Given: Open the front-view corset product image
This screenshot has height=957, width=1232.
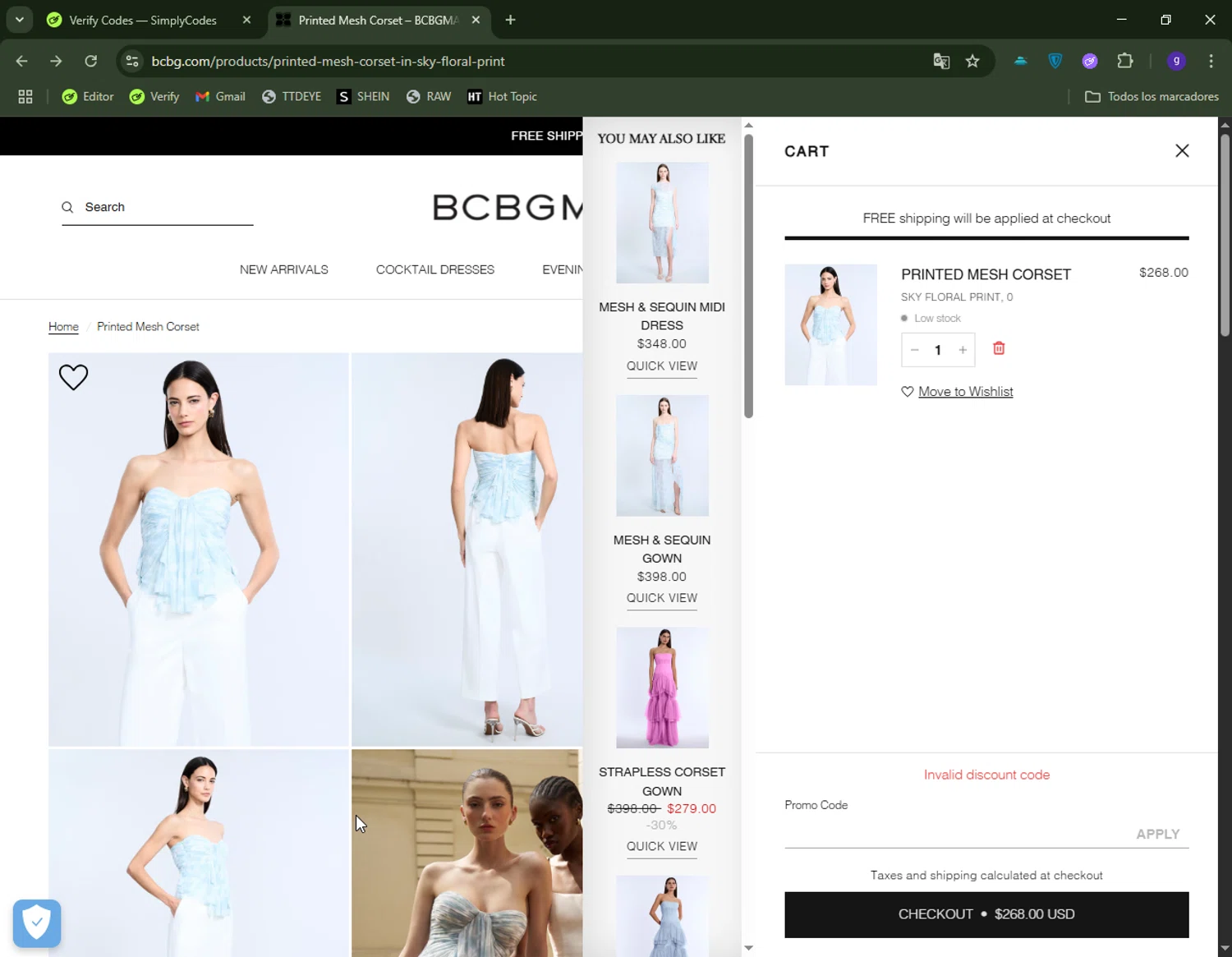Looking at the screenshot, I should point(199,549).
